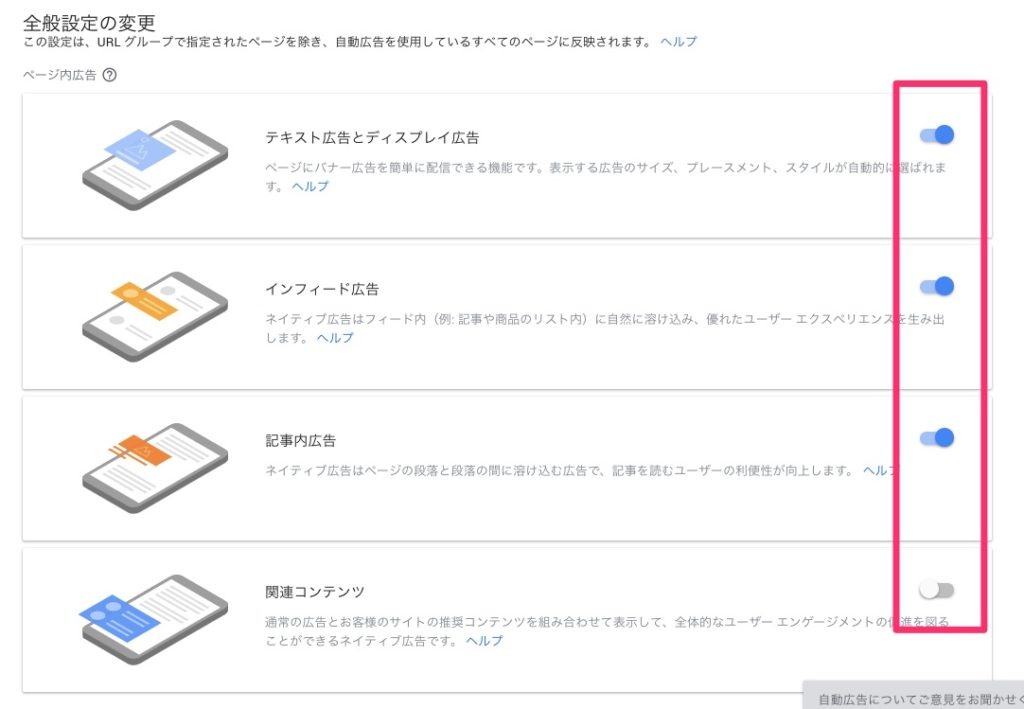Switch off the 記事内広告 toggle
This screenshot has width=1024, height=709.
tap(936, 437)
